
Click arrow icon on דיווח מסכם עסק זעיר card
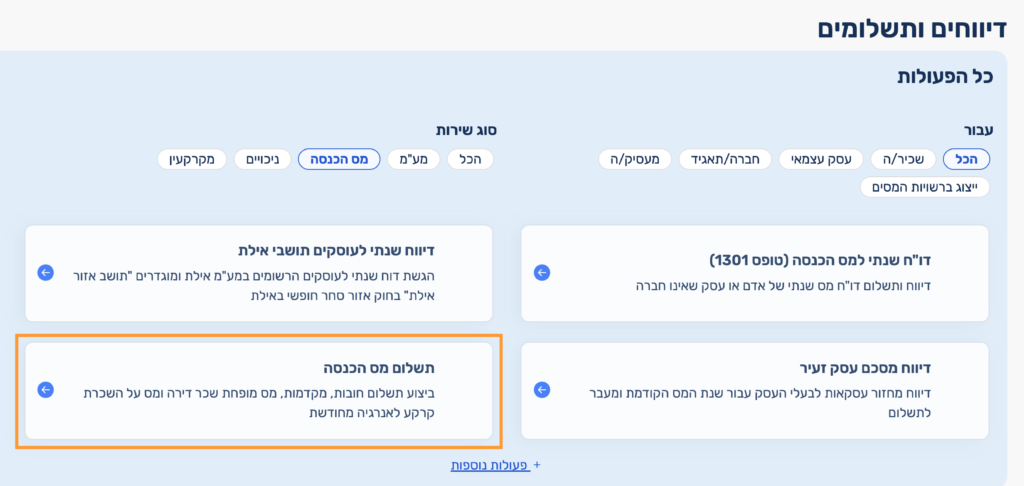542,389
